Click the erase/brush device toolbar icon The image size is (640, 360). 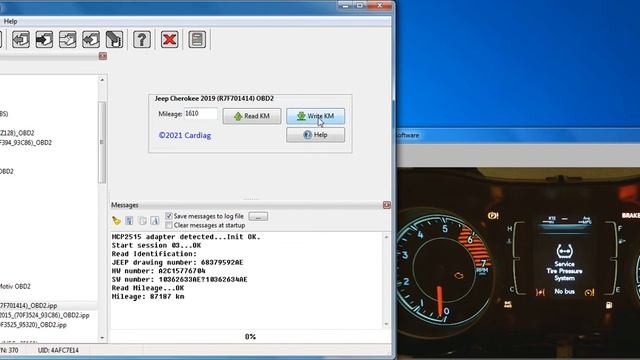coord(114,40)
